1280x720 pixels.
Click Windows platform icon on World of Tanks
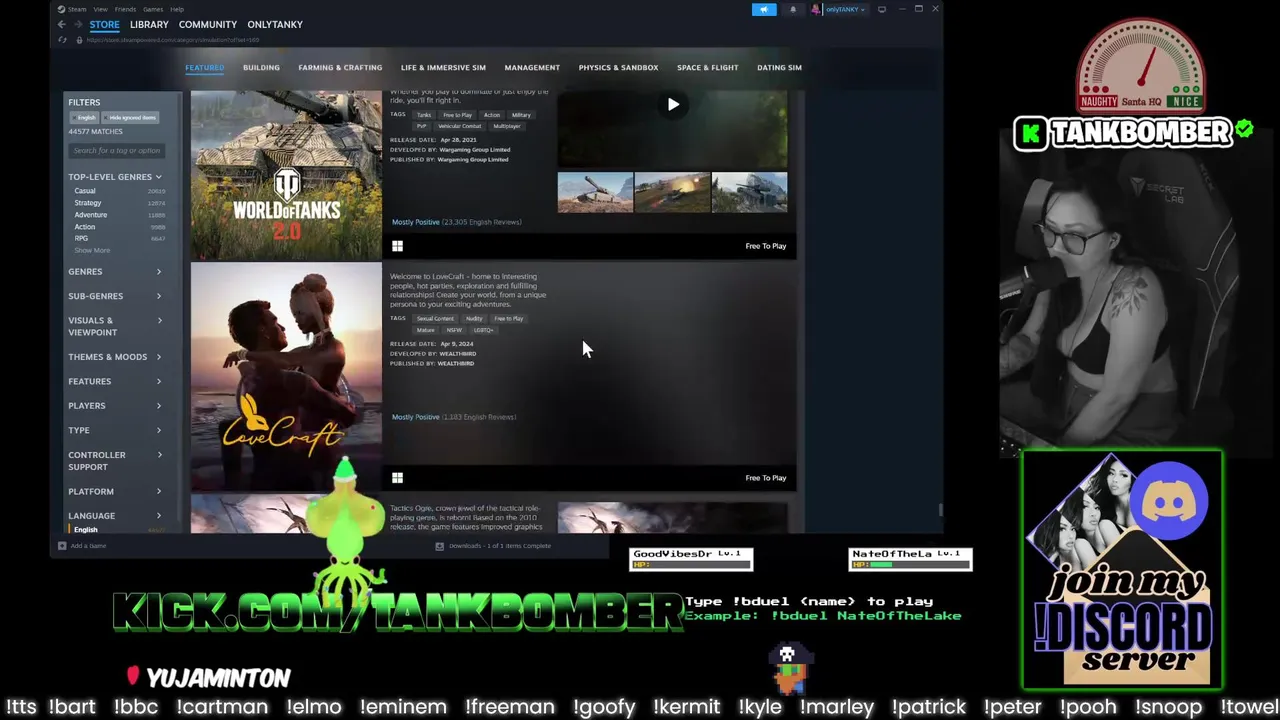point(397,246)
